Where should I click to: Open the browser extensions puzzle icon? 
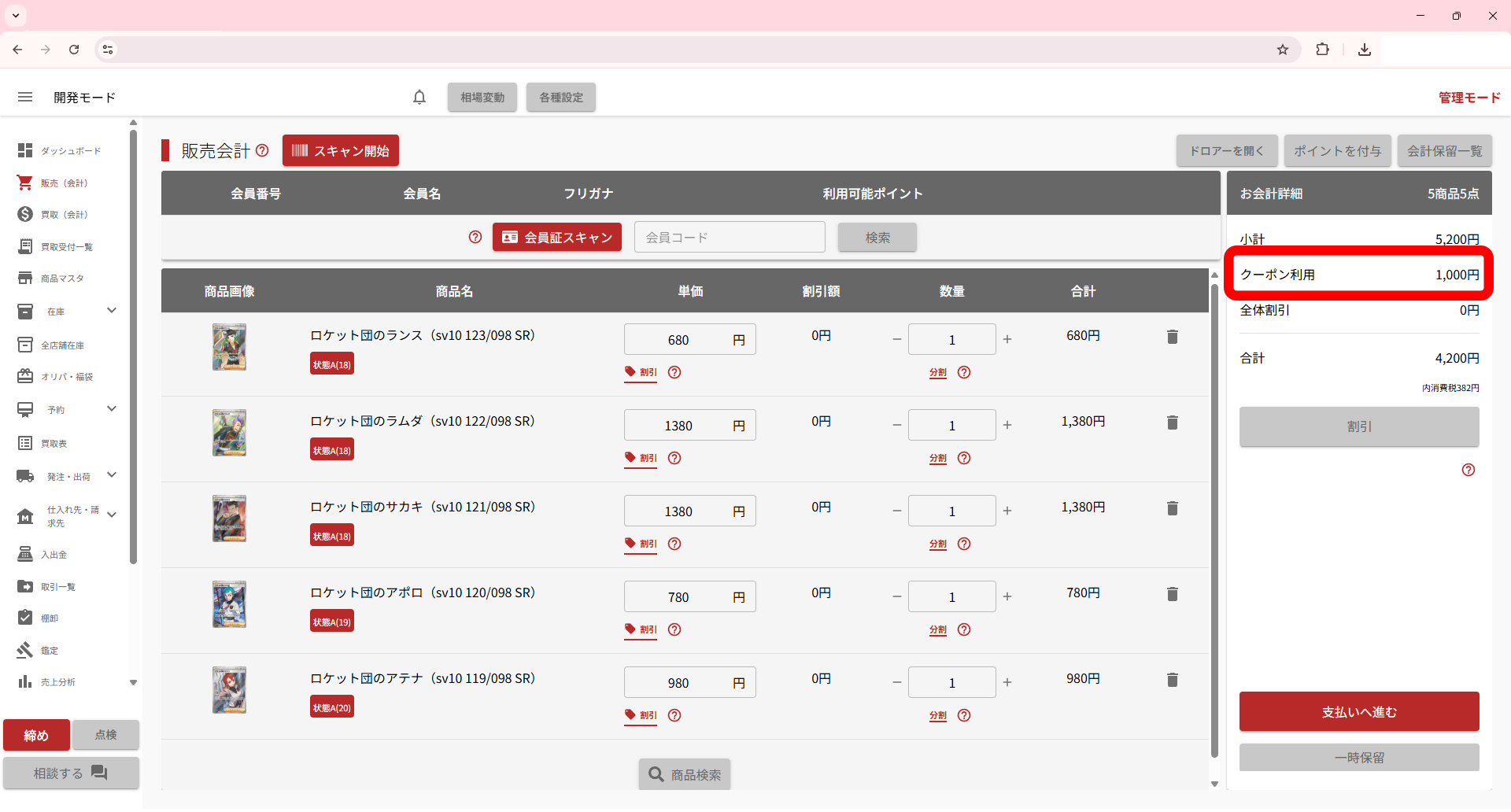[x=1322, y=50]
